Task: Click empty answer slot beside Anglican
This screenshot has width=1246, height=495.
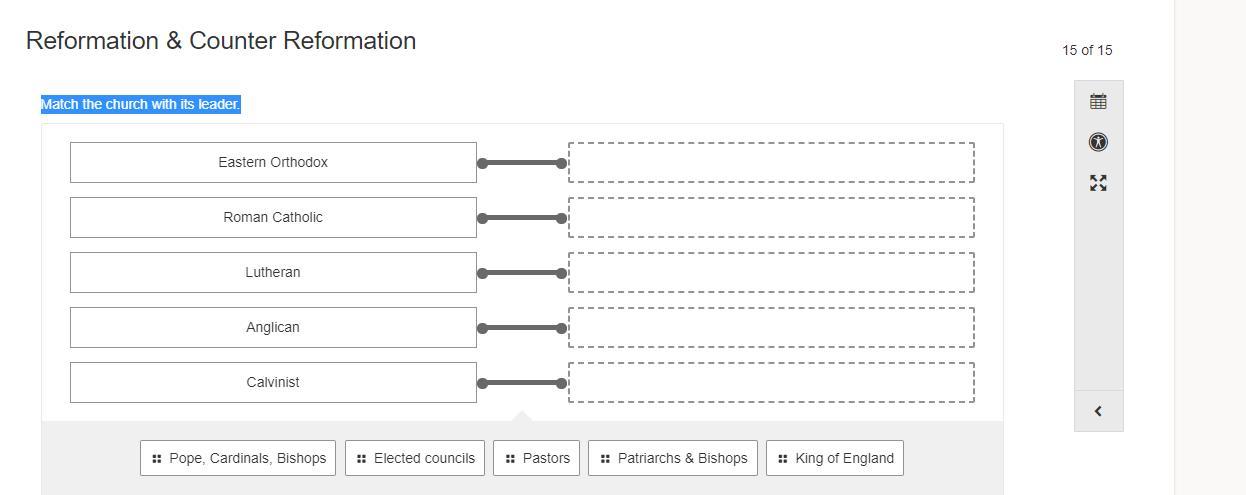Action: pos(771,327)
